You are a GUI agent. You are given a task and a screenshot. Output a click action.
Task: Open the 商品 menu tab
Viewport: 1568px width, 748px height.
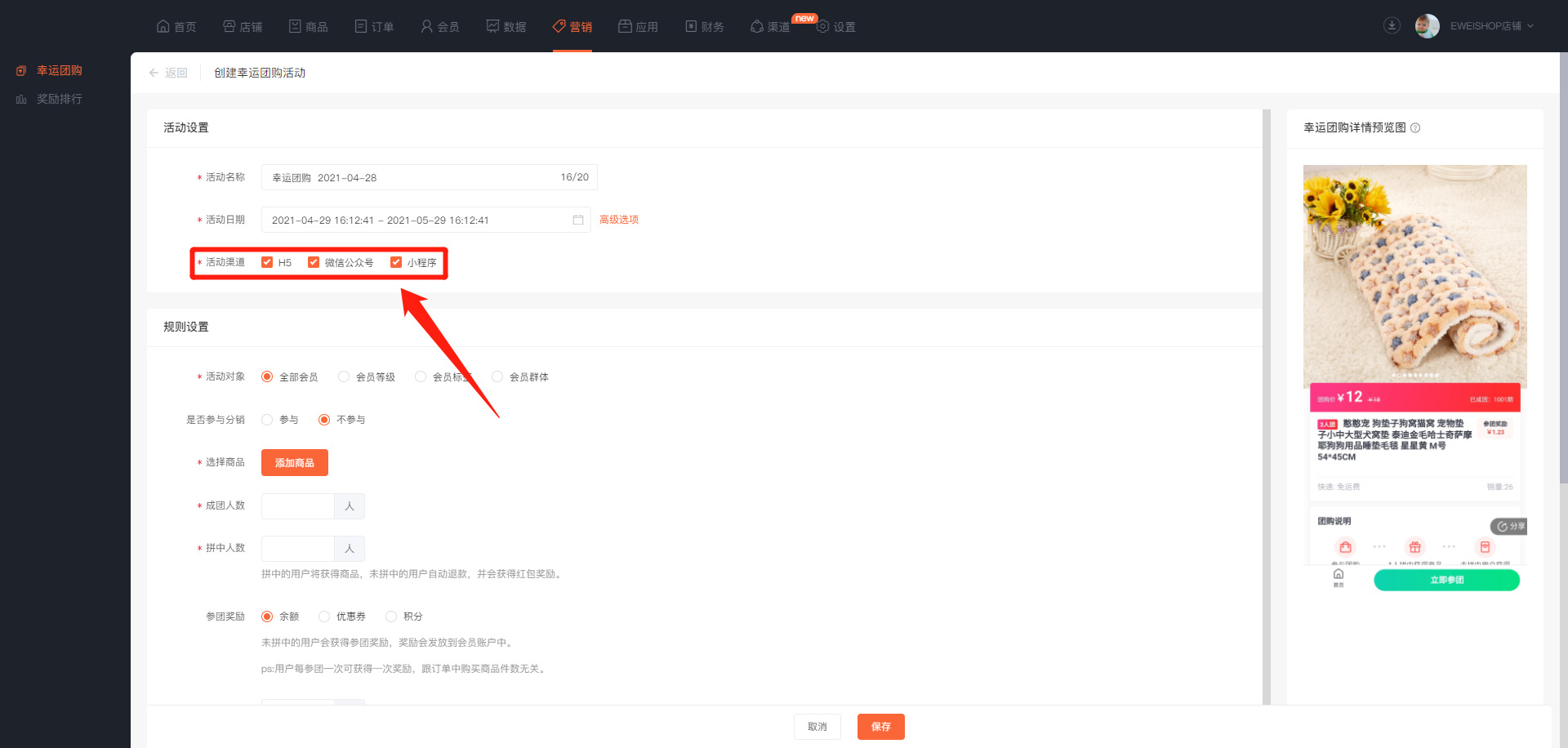[308, 27]
